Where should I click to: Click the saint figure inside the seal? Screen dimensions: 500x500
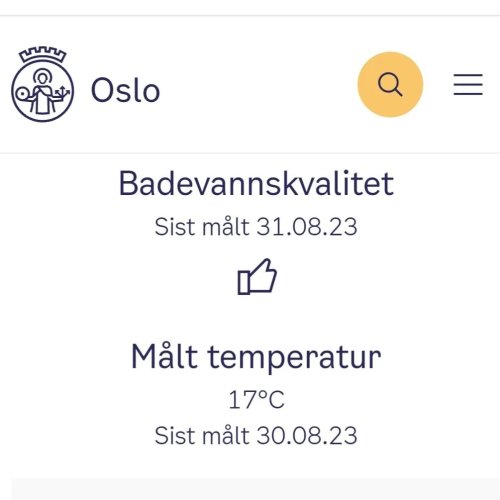[42, 91]
